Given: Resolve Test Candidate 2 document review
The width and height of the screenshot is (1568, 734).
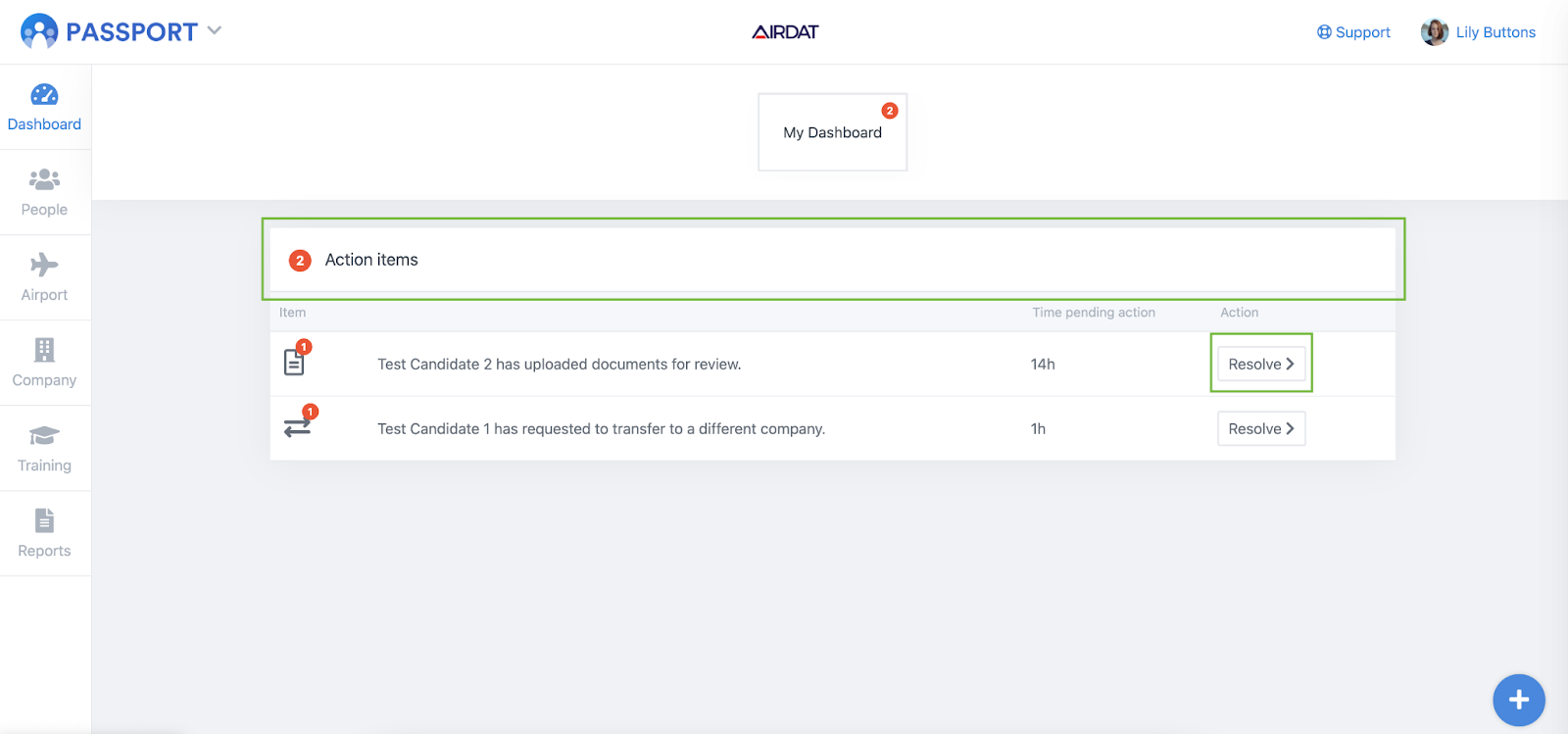Looking at the screenshot, I should click(x=1261, y=364).
